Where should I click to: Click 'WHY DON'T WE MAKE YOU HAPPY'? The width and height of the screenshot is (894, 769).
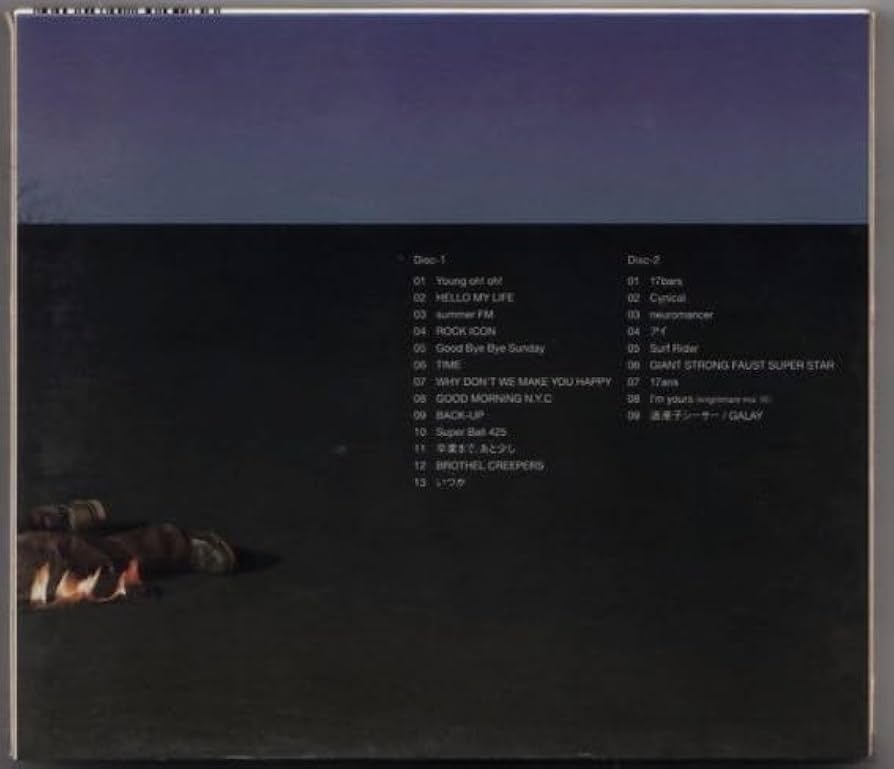[x=523, y=382]
